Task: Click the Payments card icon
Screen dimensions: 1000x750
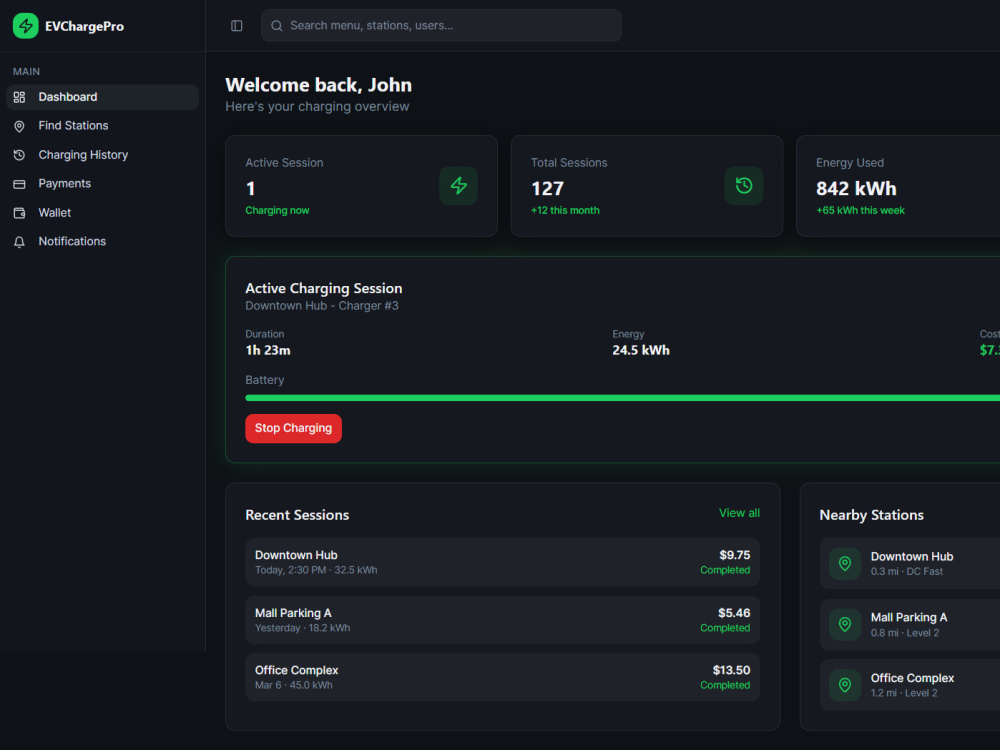Action: pos(19,184)
